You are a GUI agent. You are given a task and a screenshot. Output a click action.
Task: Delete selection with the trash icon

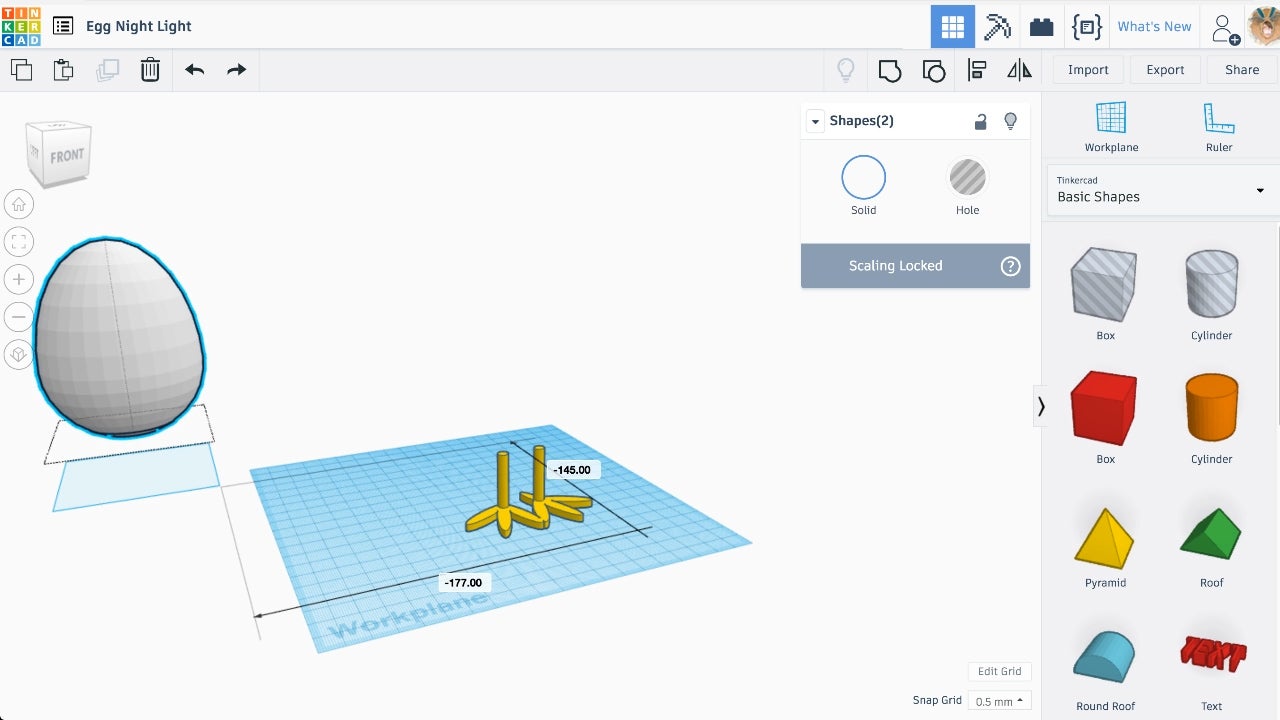[x=150, y=70]
